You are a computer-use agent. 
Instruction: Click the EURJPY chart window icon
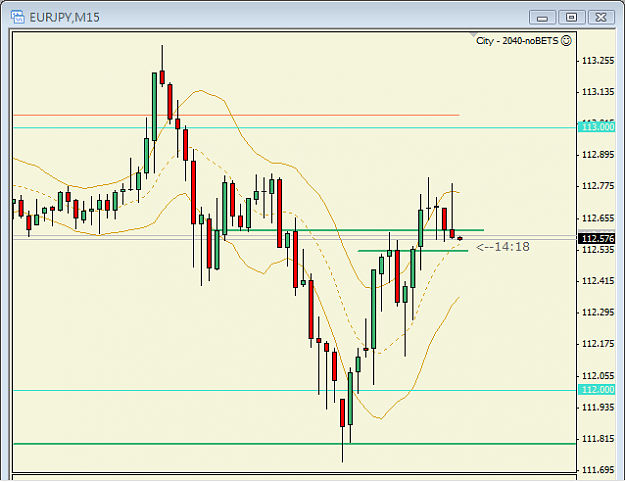click(18, 17)
